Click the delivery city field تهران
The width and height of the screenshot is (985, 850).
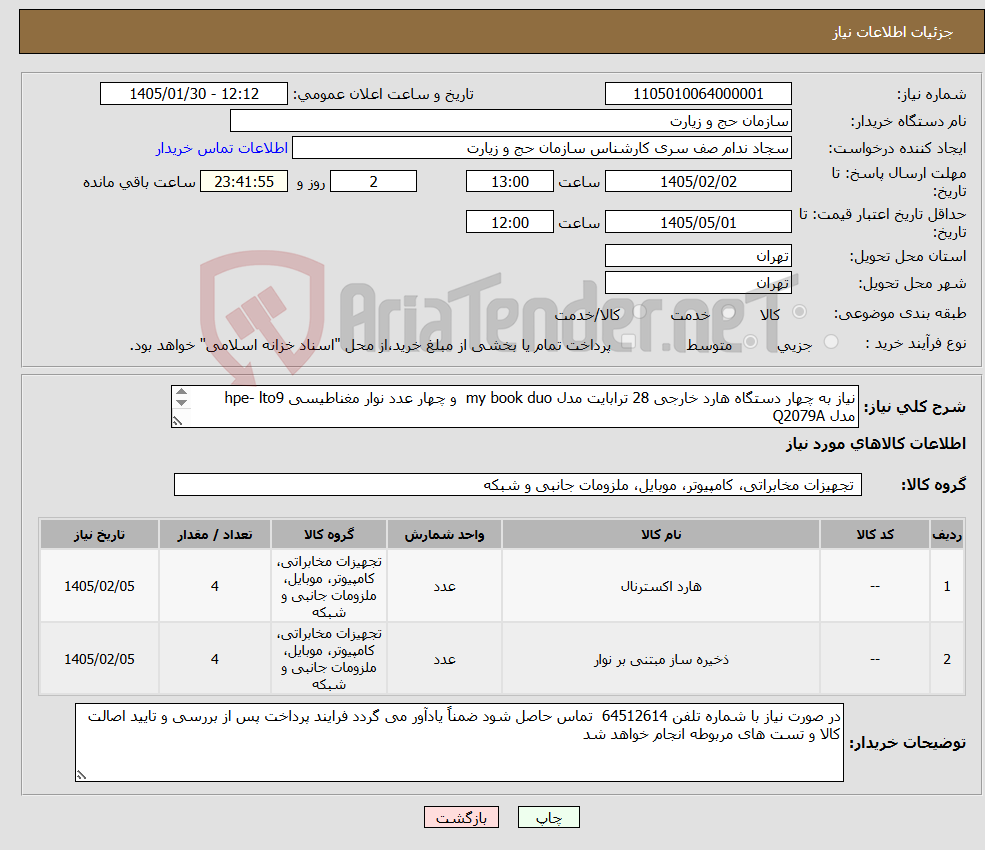click(698, 283)
